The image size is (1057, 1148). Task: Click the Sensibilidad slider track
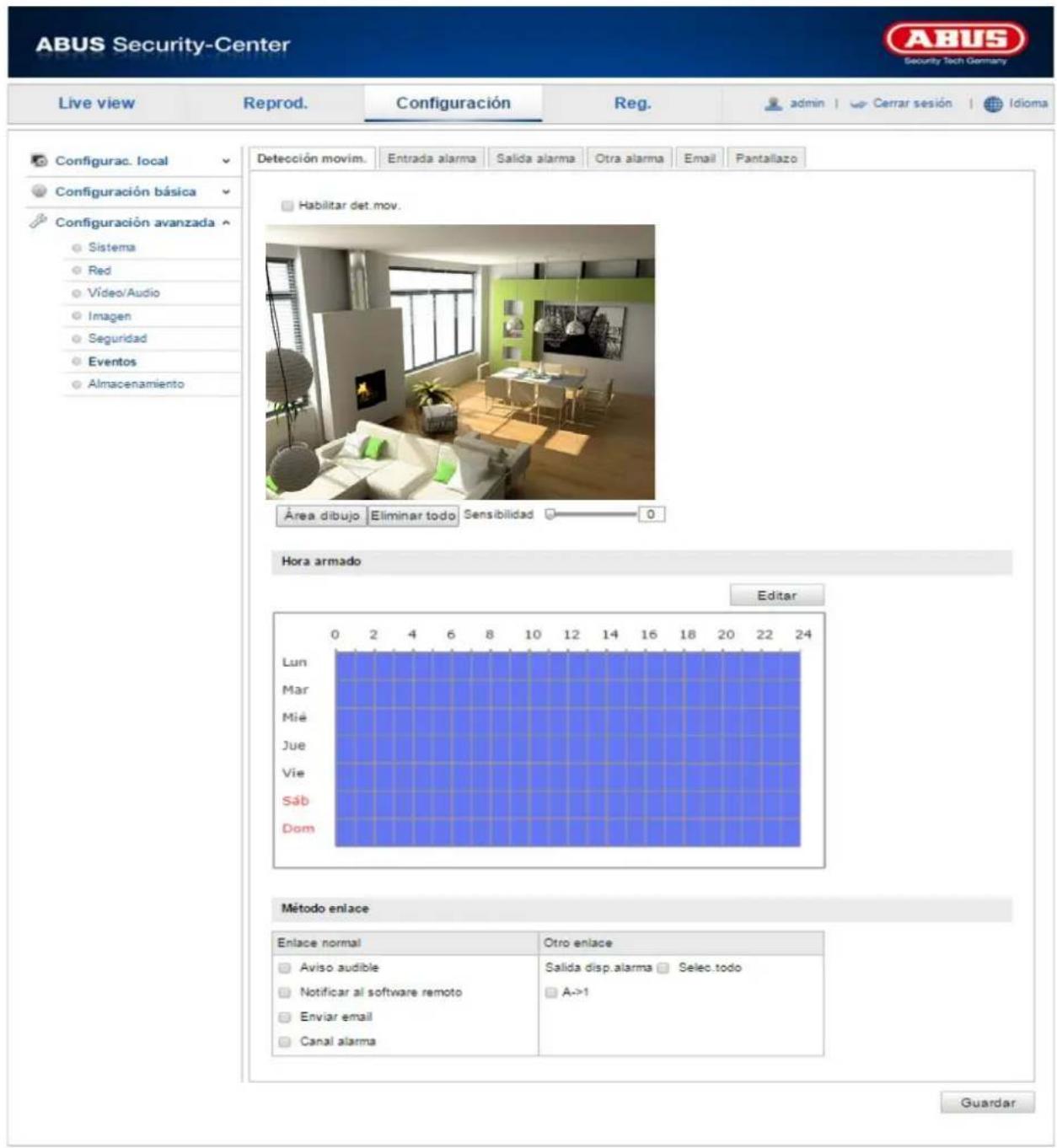point(591,514)
